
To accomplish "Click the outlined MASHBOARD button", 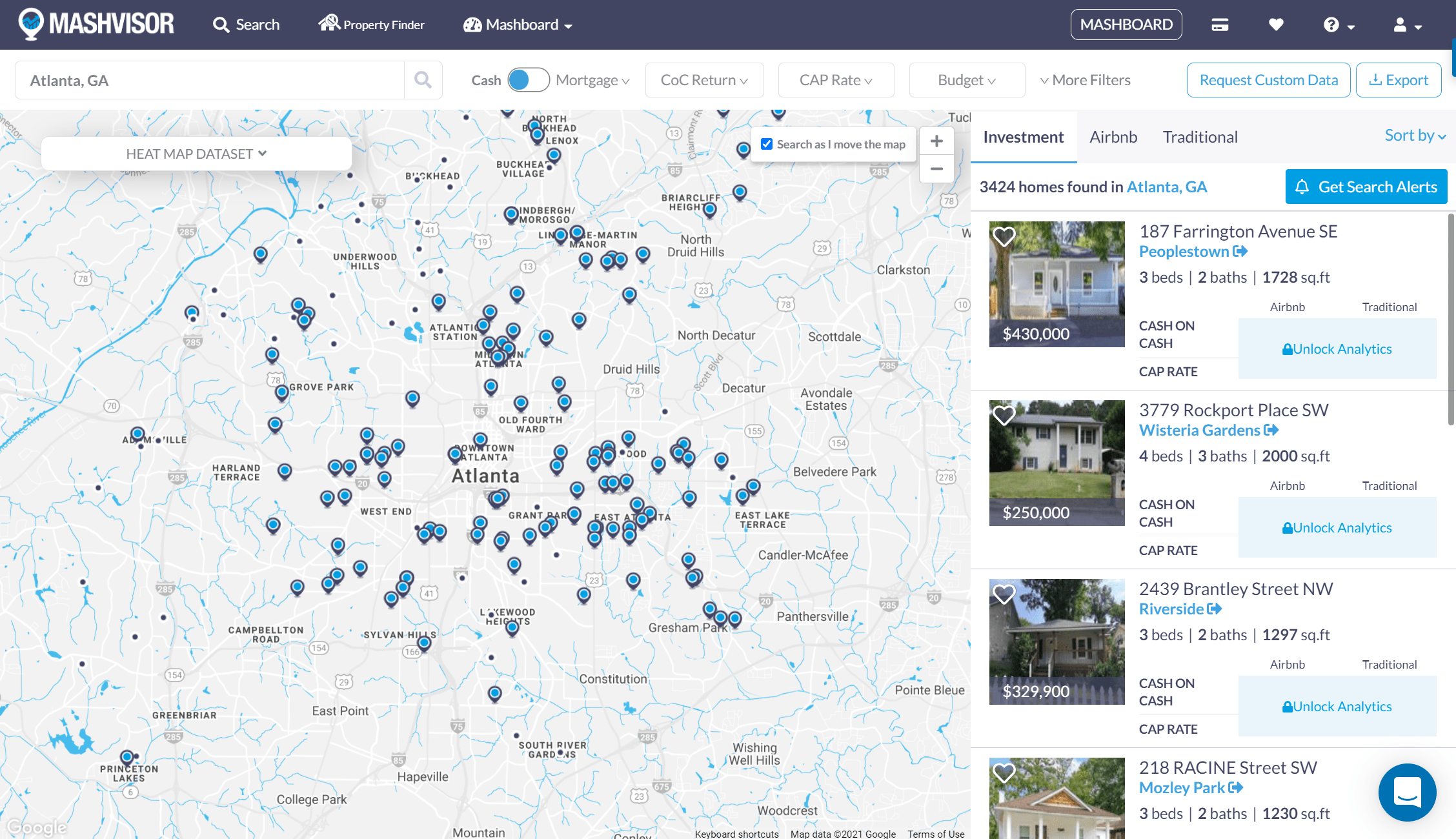I will point(1126,25).
